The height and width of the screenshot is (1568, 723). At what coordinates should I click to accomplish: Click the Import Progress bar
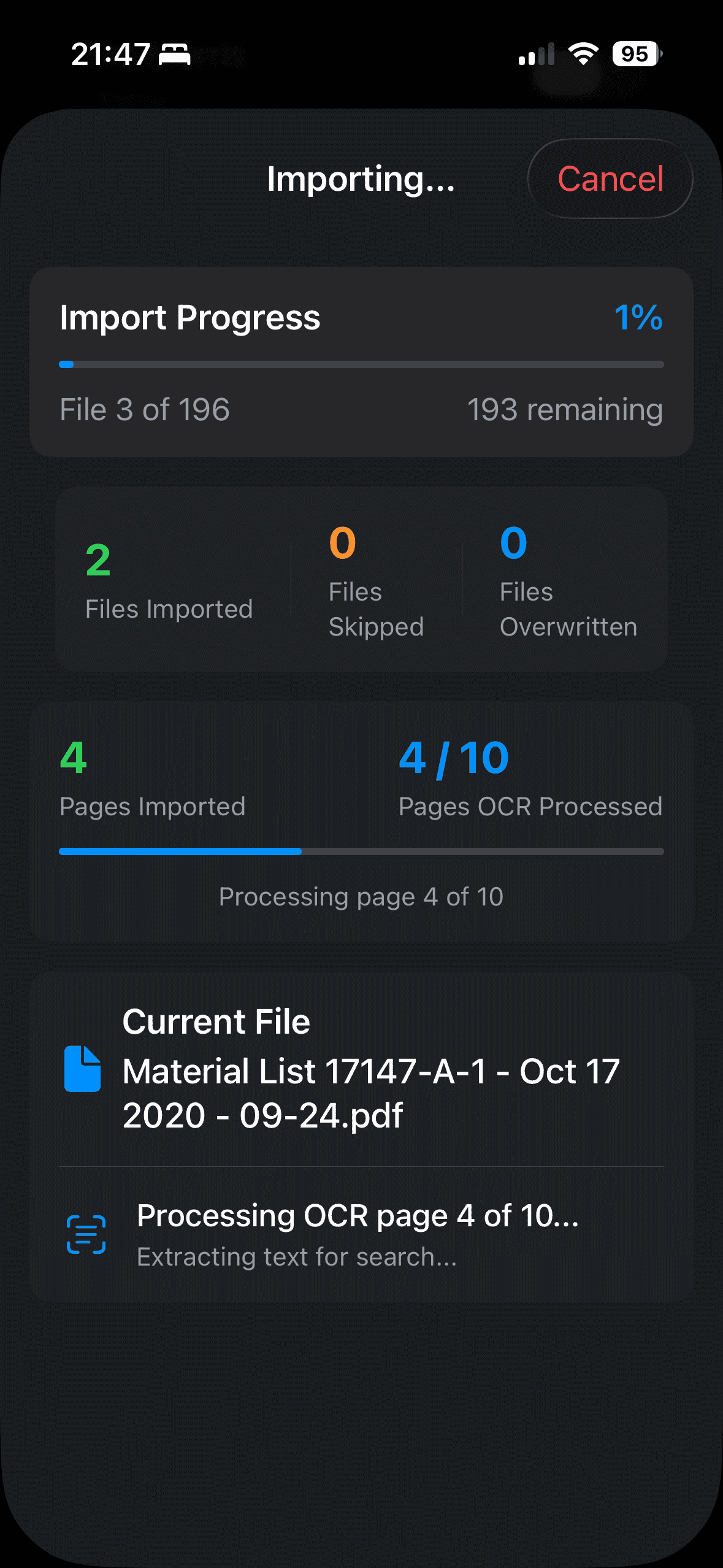(x=361, y=364)
